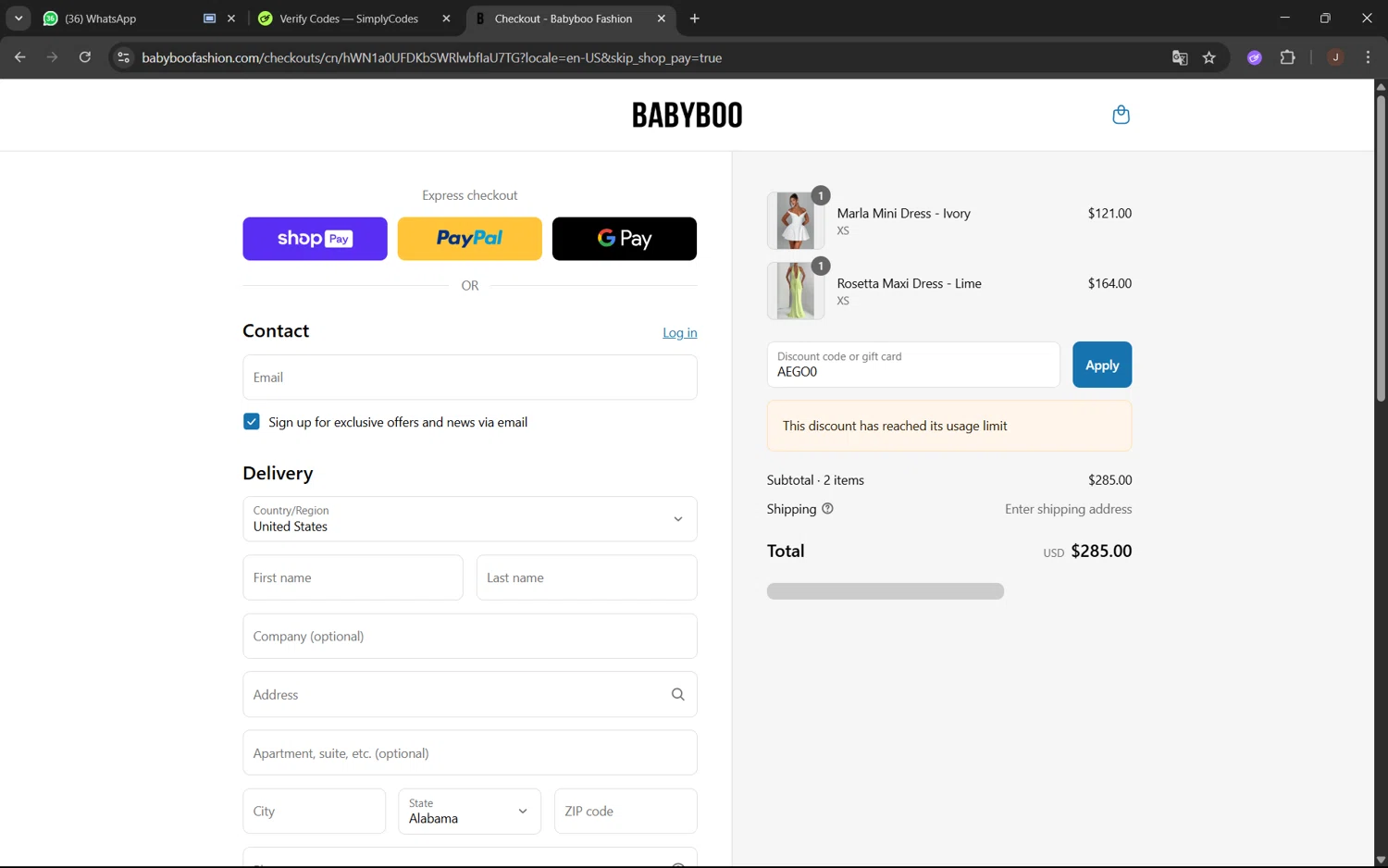Viewport: 1388px width, 868px height.
Task: Bookmark this page with the star icon
Action: tap(1208, 57)
